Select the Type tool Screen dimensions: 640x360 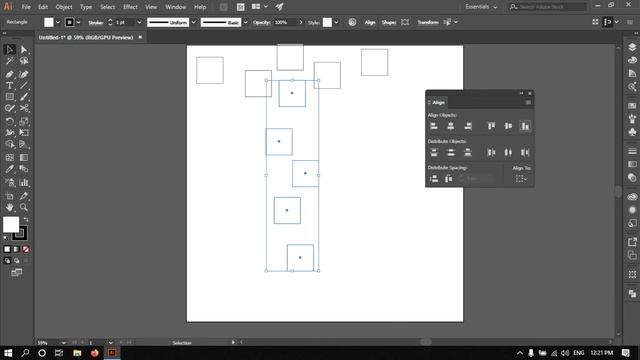9,86
